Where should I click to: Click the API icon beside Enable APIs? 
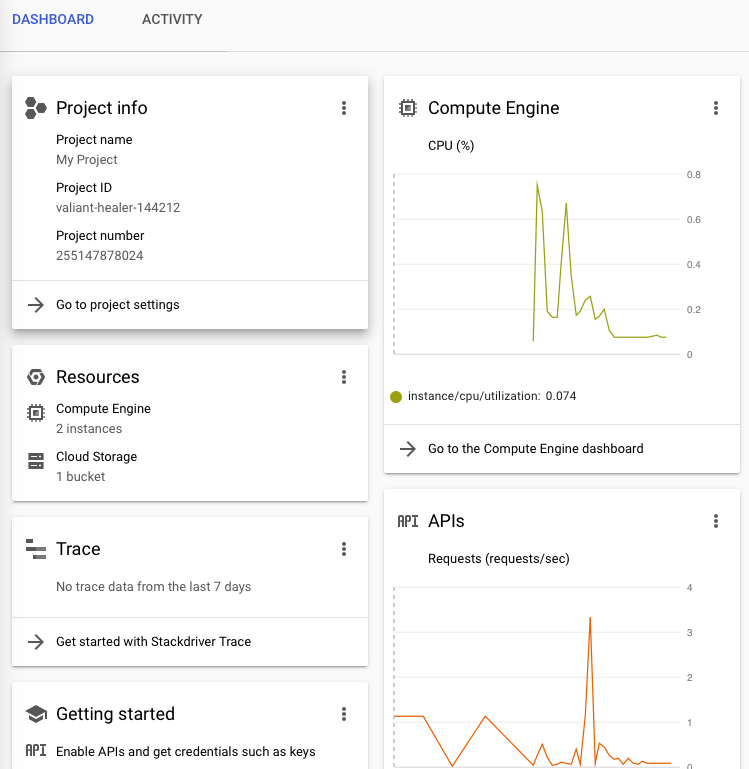36,751
